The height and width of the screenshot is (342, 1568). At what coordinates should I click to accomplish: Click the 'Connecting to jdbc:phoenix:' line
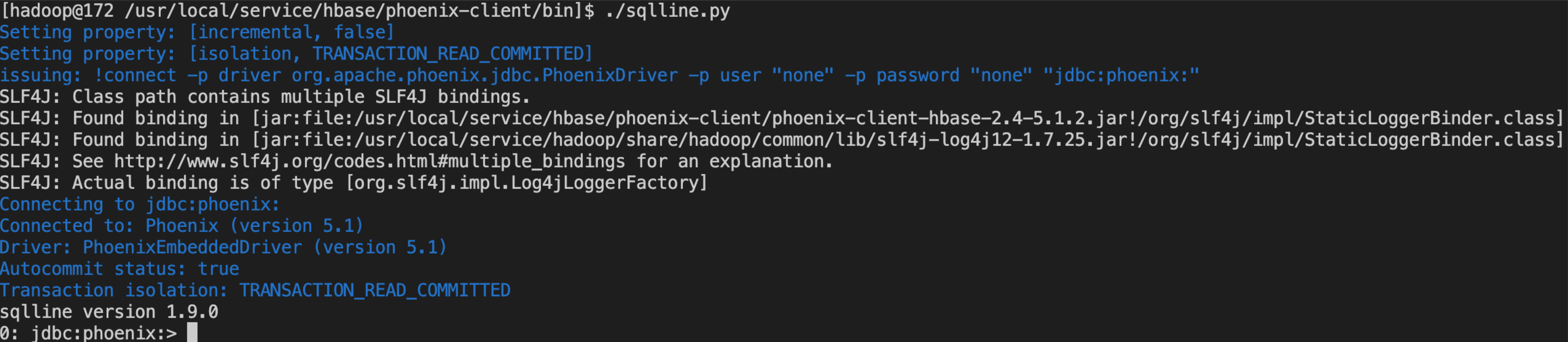pyautogui.click(x=139, y=204)
